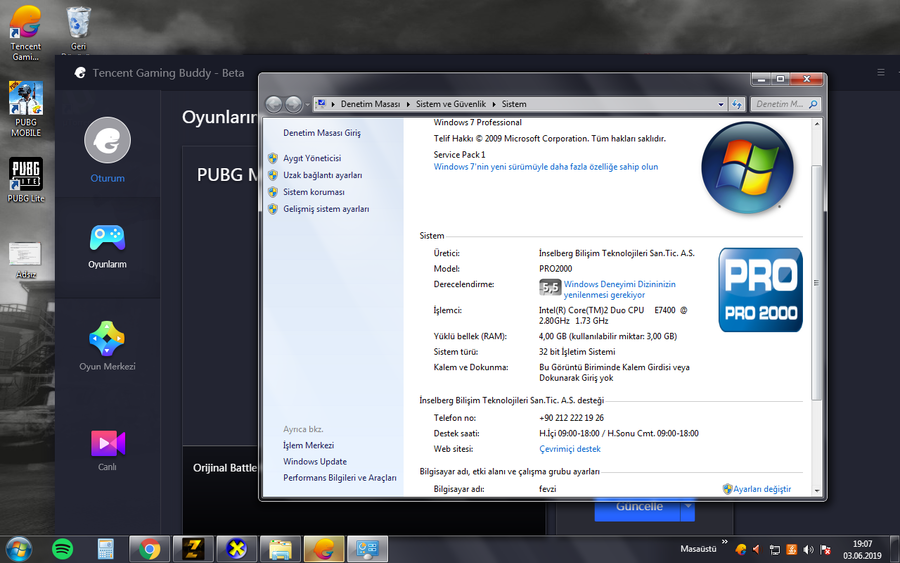This screenshot has height=563, width=900.
Task: Click the search magnifier icon
Action: pyautogui.click(x=813, y=104)
